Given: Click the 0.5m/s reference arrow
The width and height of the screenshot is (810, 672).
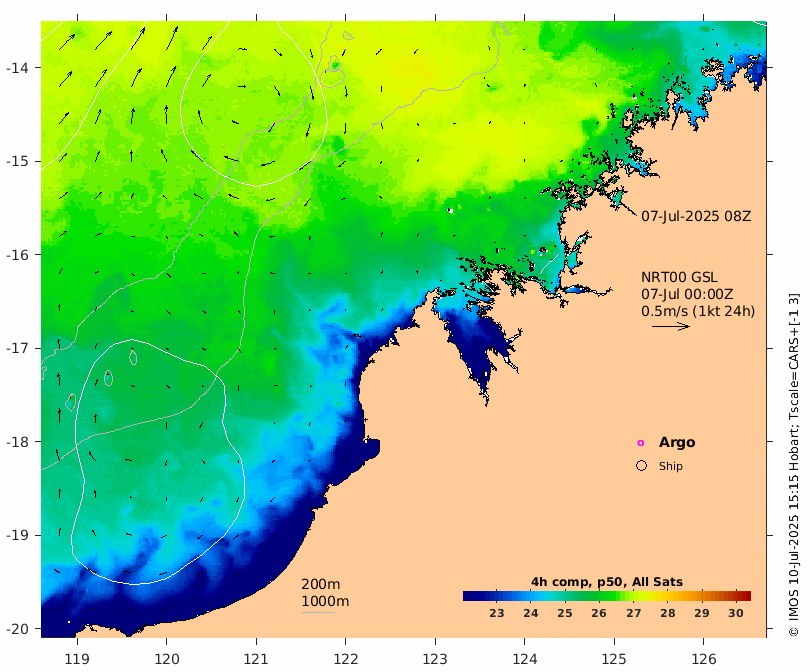Looking at the screenshot, I should coord(671,326).
